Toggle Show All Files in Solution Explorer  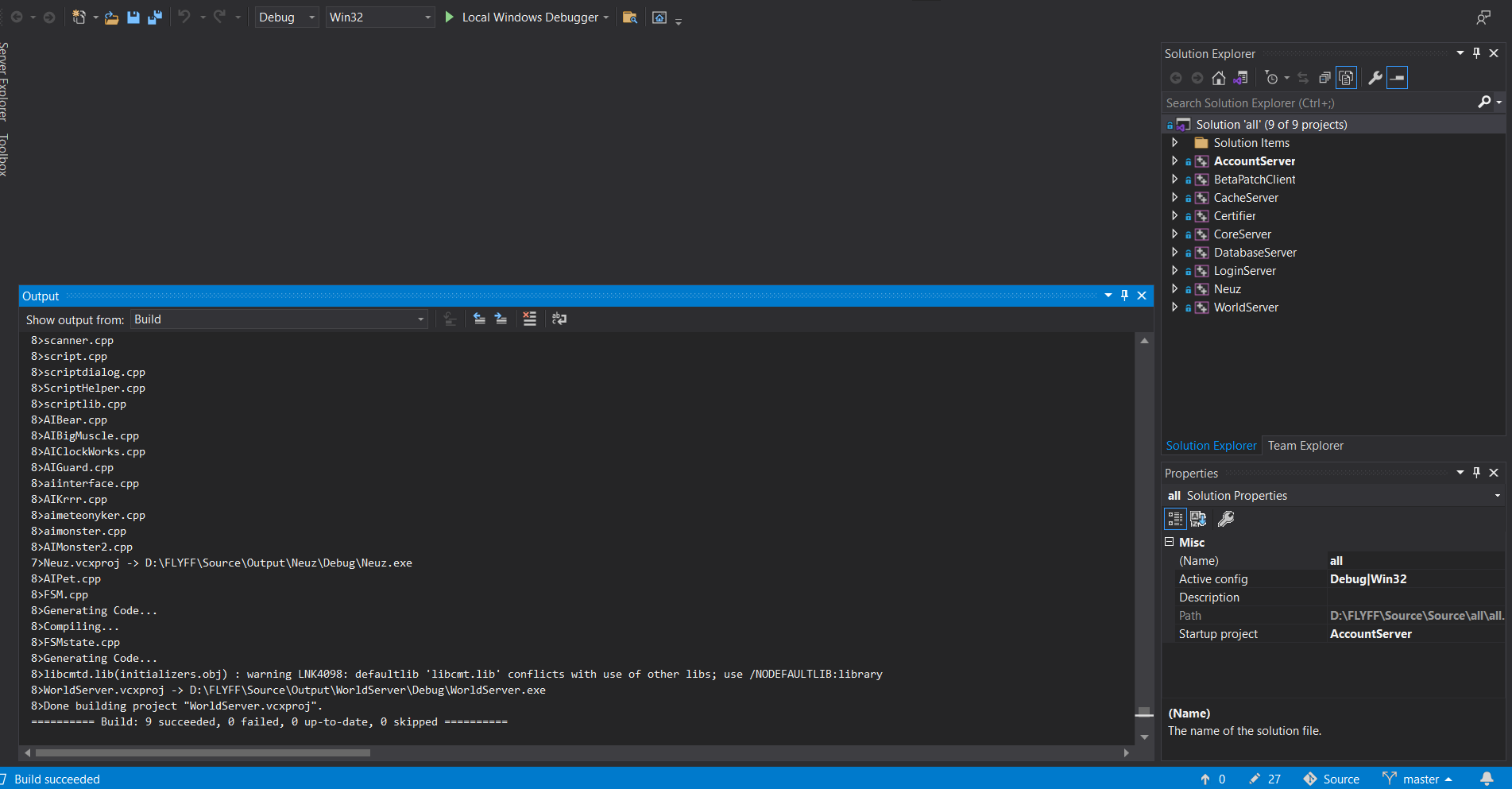1346,78
